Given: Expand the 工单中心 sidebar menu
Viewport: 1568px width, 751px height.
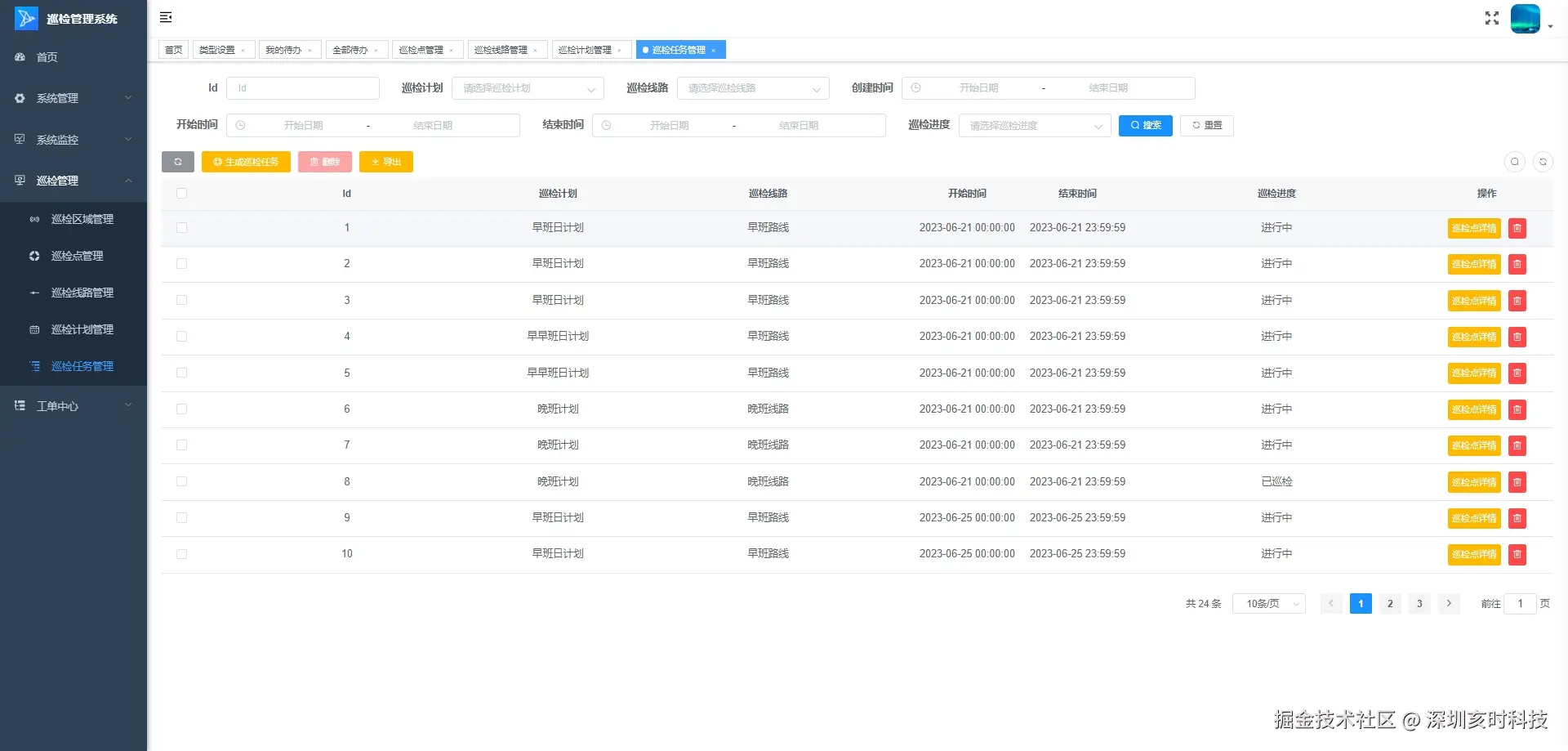Looking at the screenshot, I should click(x=73, y=406).
